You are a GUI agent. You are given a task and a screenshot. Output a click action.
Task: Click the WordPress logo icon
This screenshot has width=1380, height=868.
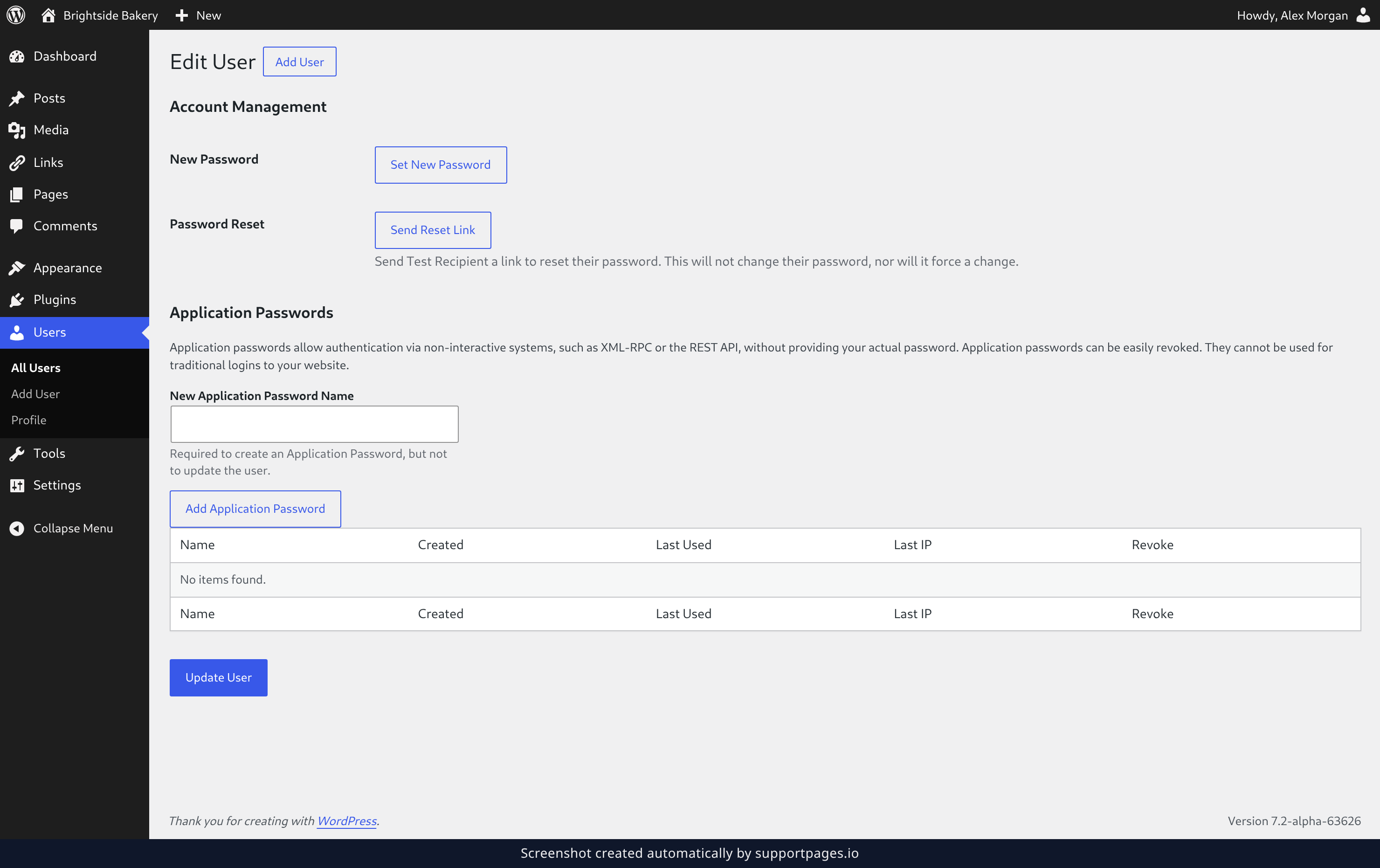[x=16, y=15]
